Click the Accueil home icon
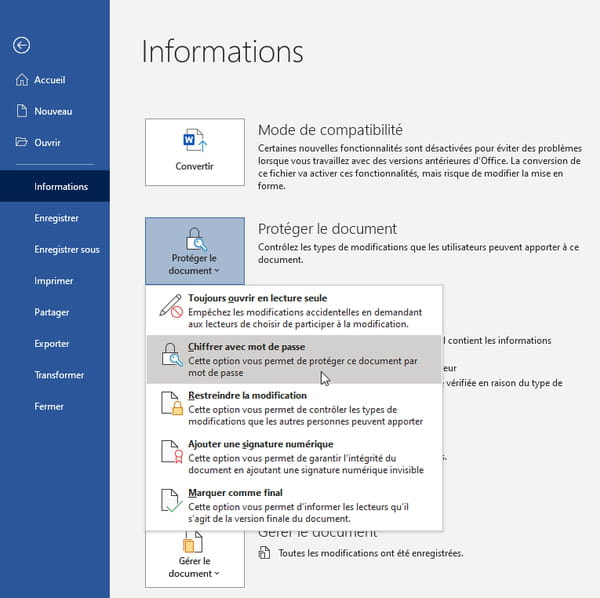 point(22,80)
